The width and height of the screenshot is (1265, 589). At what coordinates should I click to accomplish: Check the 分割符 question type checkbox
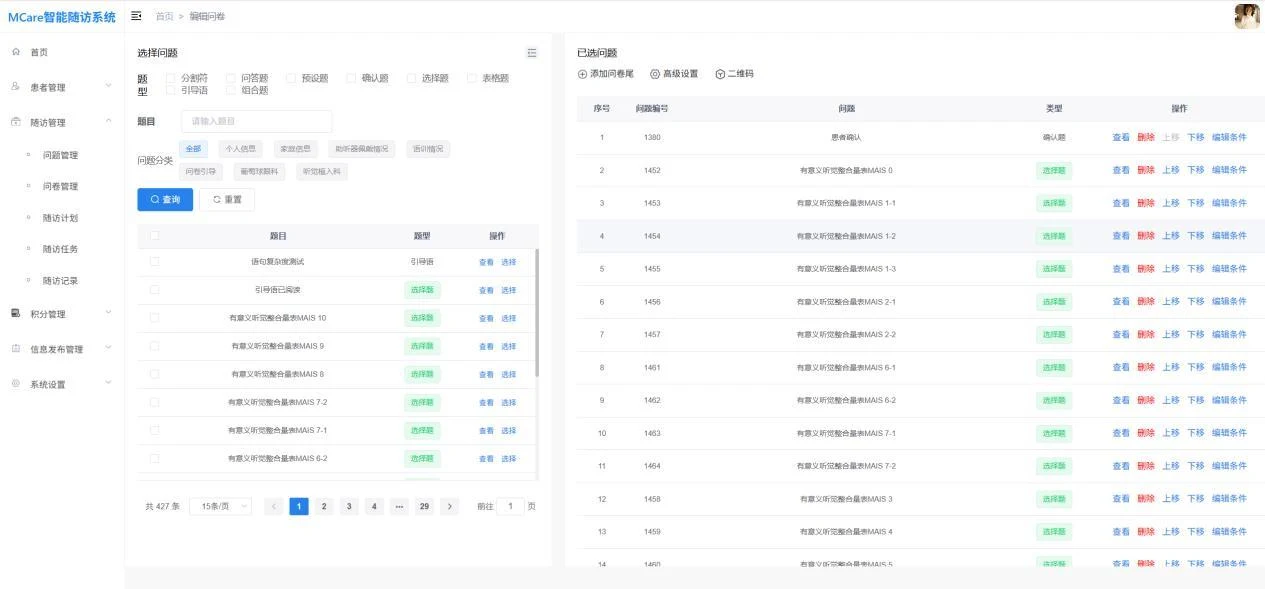pos(171,78)
